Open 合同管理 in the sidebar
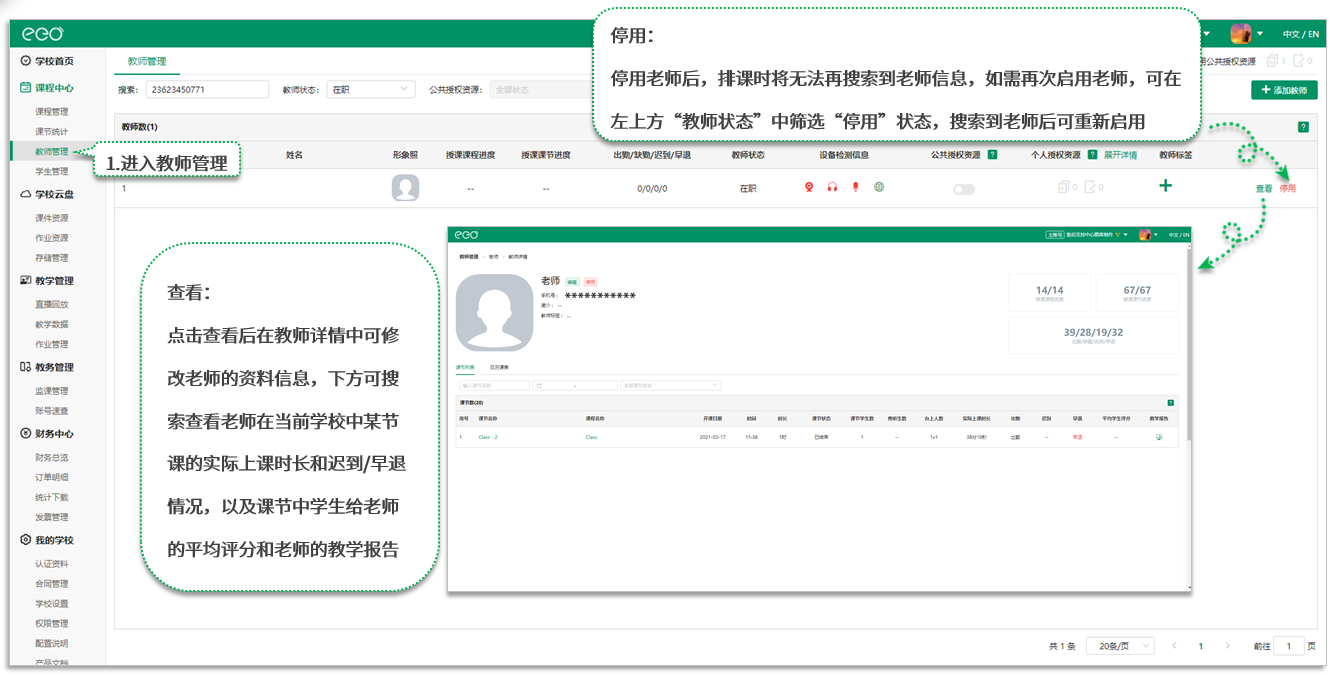The height and width of the screenshot is (675, 1341). point(52,583)
